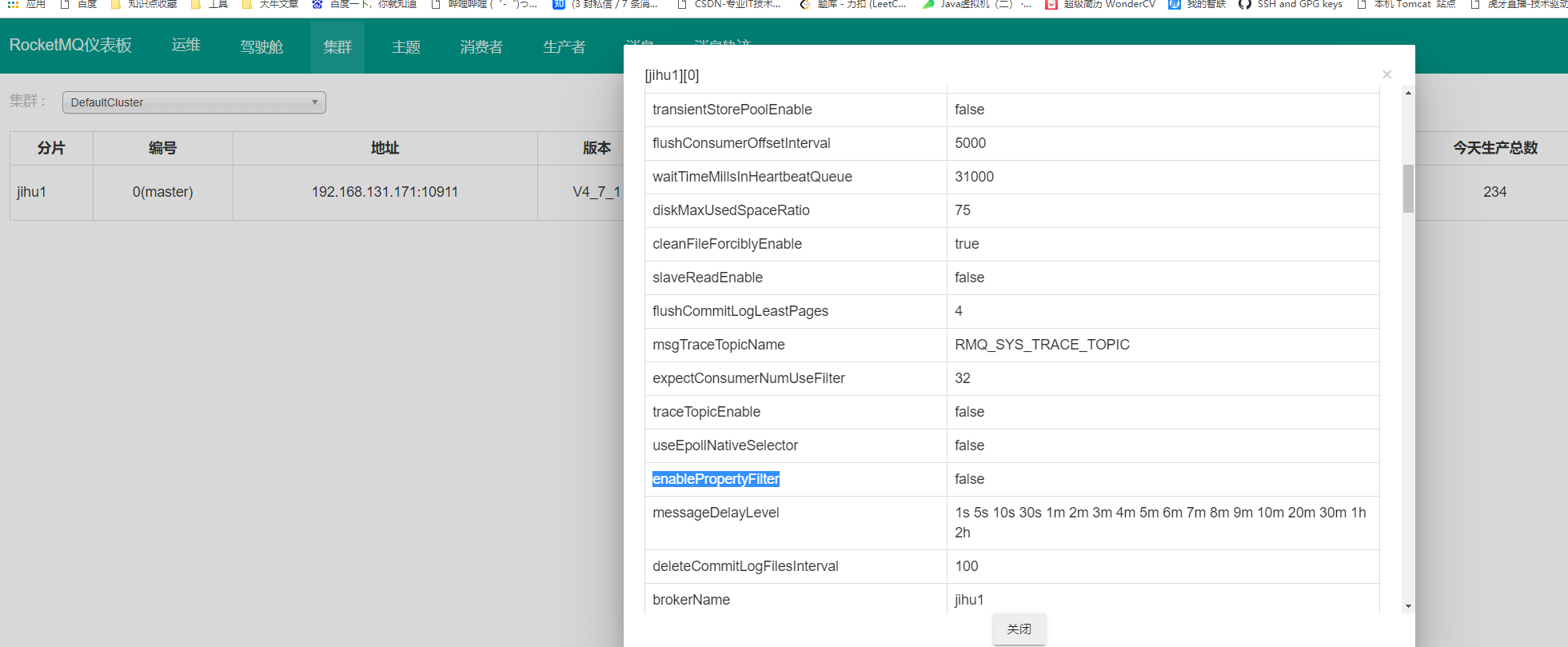Open the 消费者 tab
The image size is (1568, 647).
tap(481, 47)
